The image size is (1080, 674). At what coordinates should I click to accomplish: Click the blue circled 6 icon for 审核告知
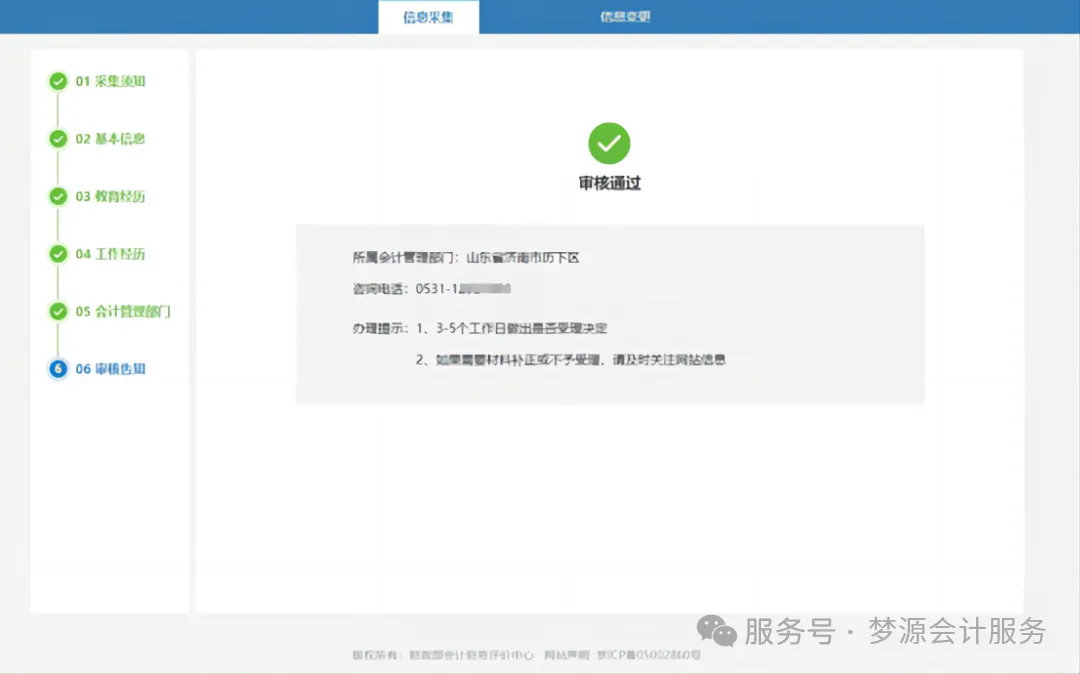click(x=58, y=368)
